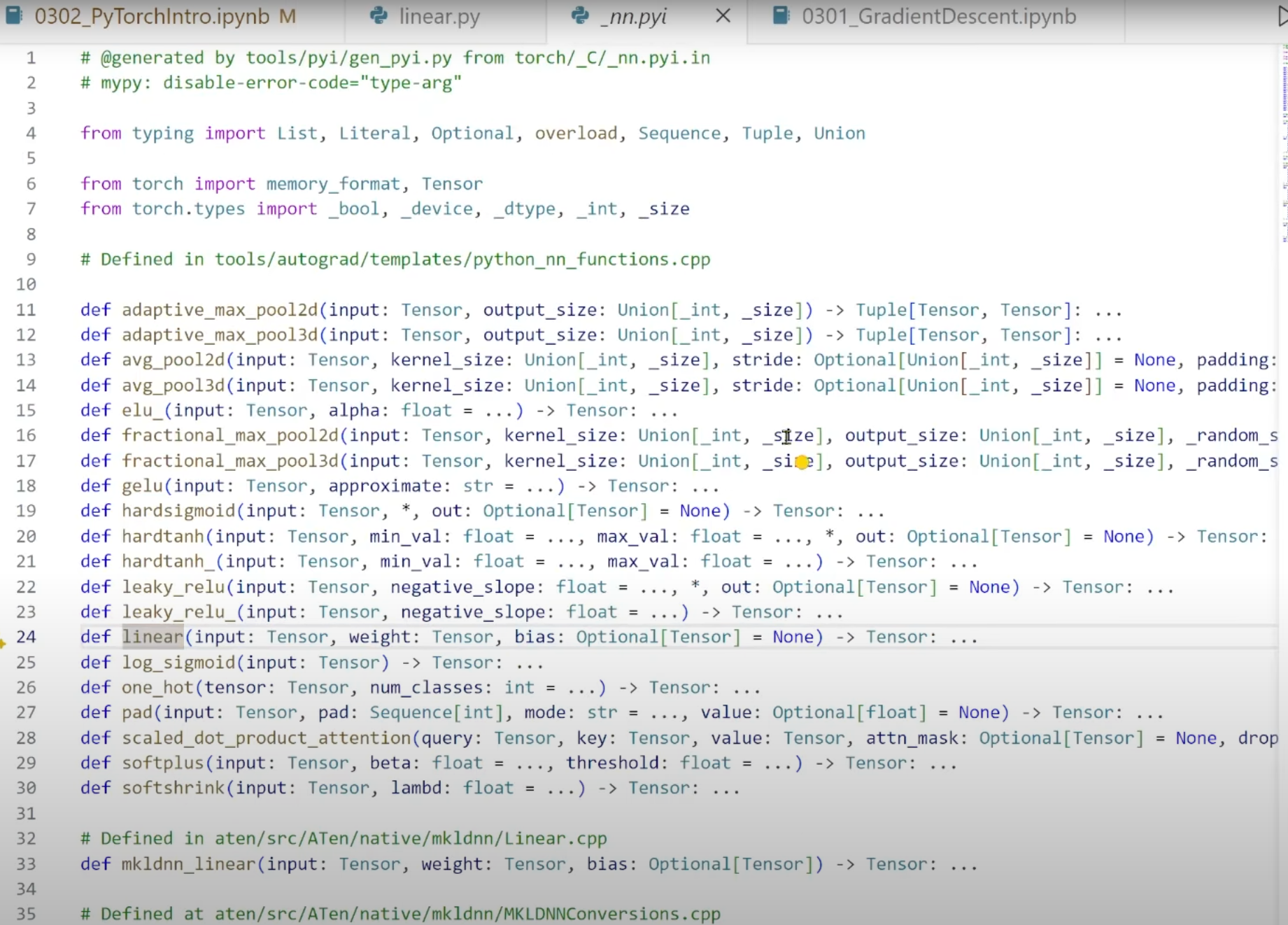The image size is (1288, 925).
Task: Click the minimap scrollbar on the right edge
Action: pos(1285,143)
